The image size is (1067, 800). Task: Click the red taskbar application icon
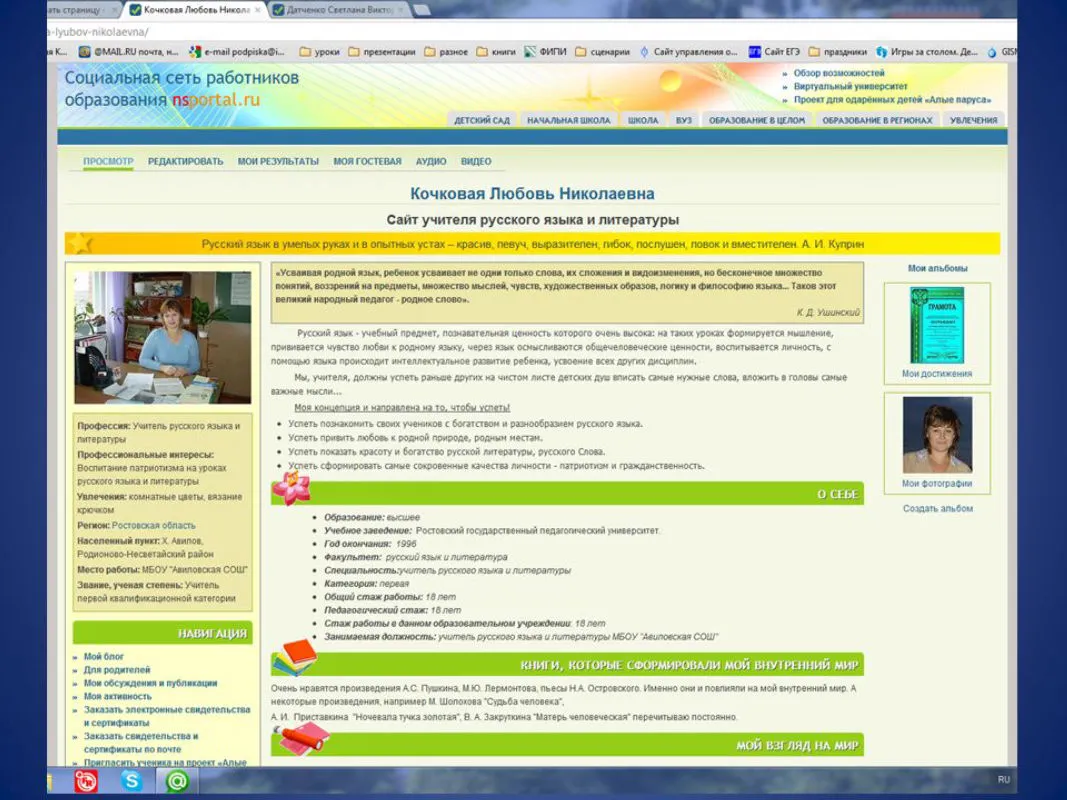point(87,781)
